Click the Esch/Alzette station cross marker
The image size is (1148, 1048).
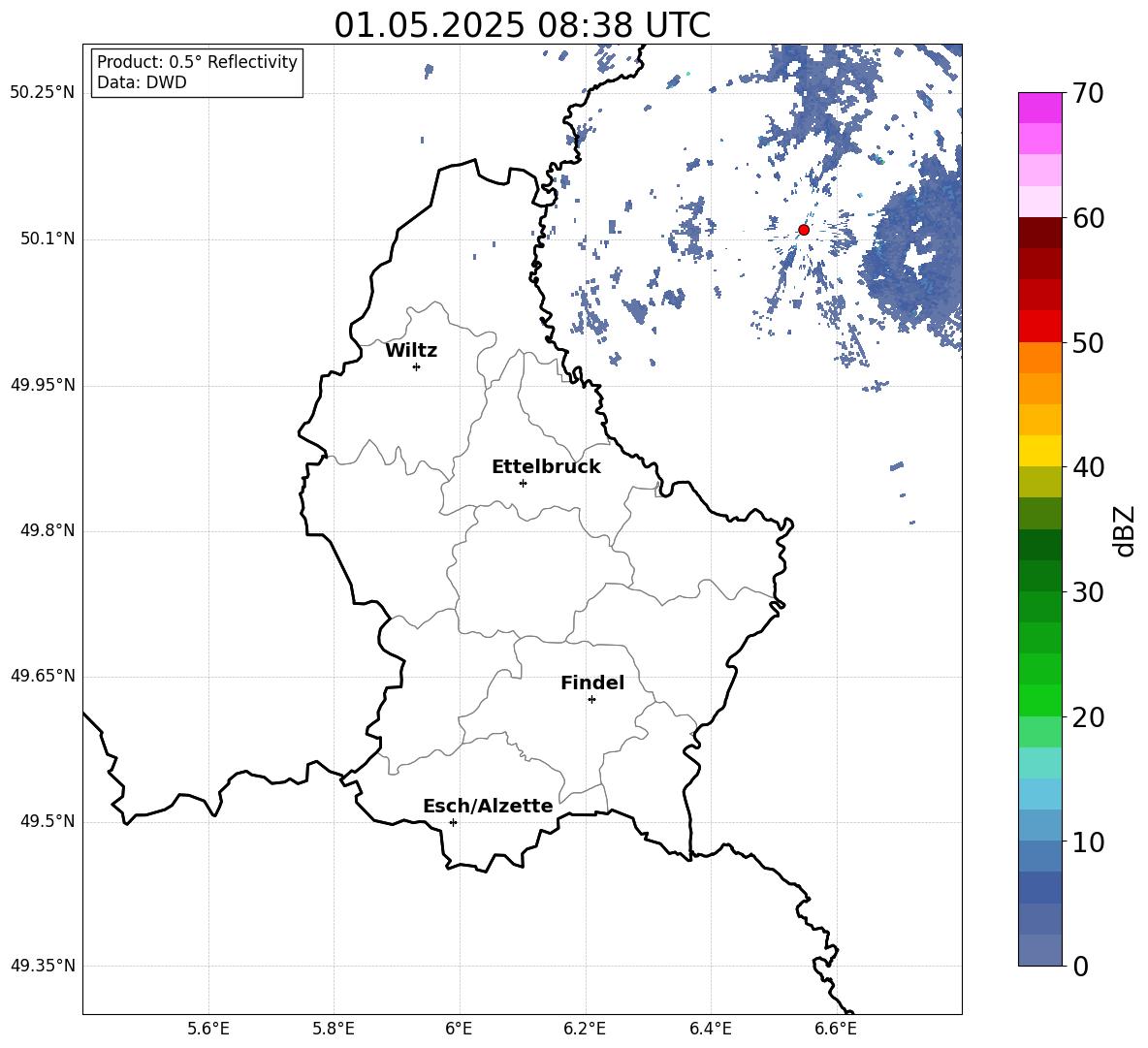(x=453, y=822)
